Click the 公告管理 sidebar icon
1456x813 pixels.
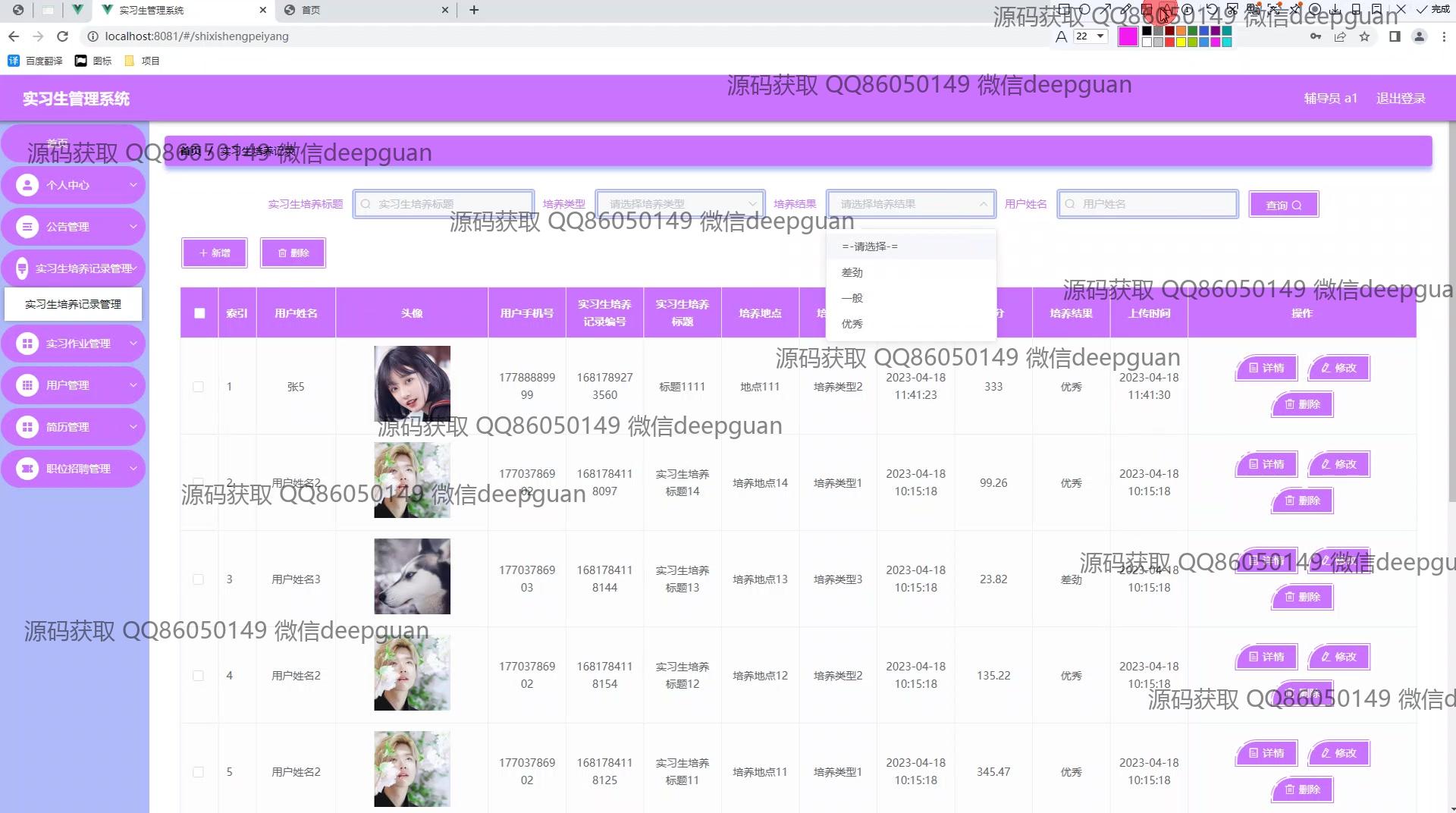click(x=27, y=227)
